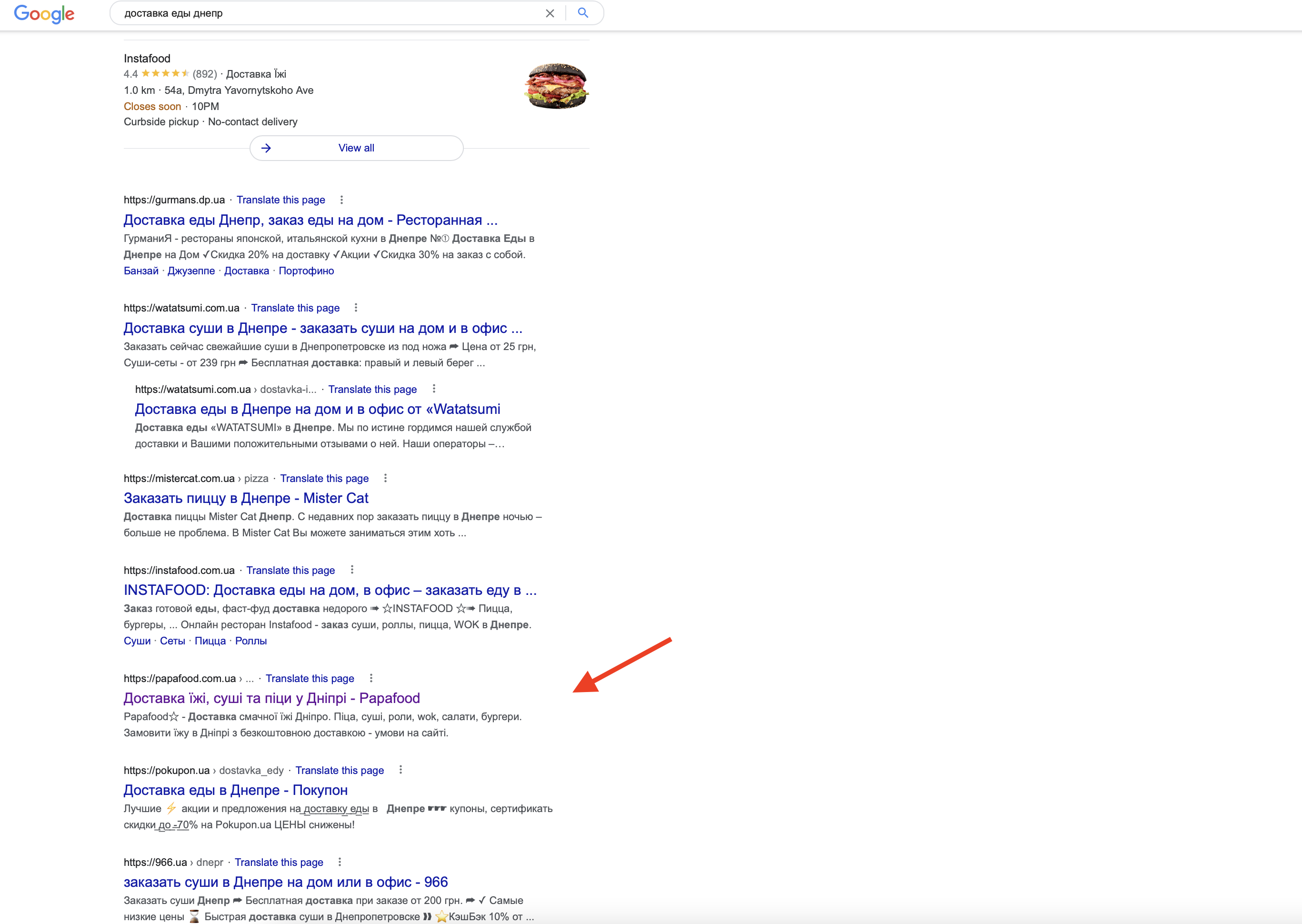
Task: Translate the 966.ua page
Action: click(279, 863)
